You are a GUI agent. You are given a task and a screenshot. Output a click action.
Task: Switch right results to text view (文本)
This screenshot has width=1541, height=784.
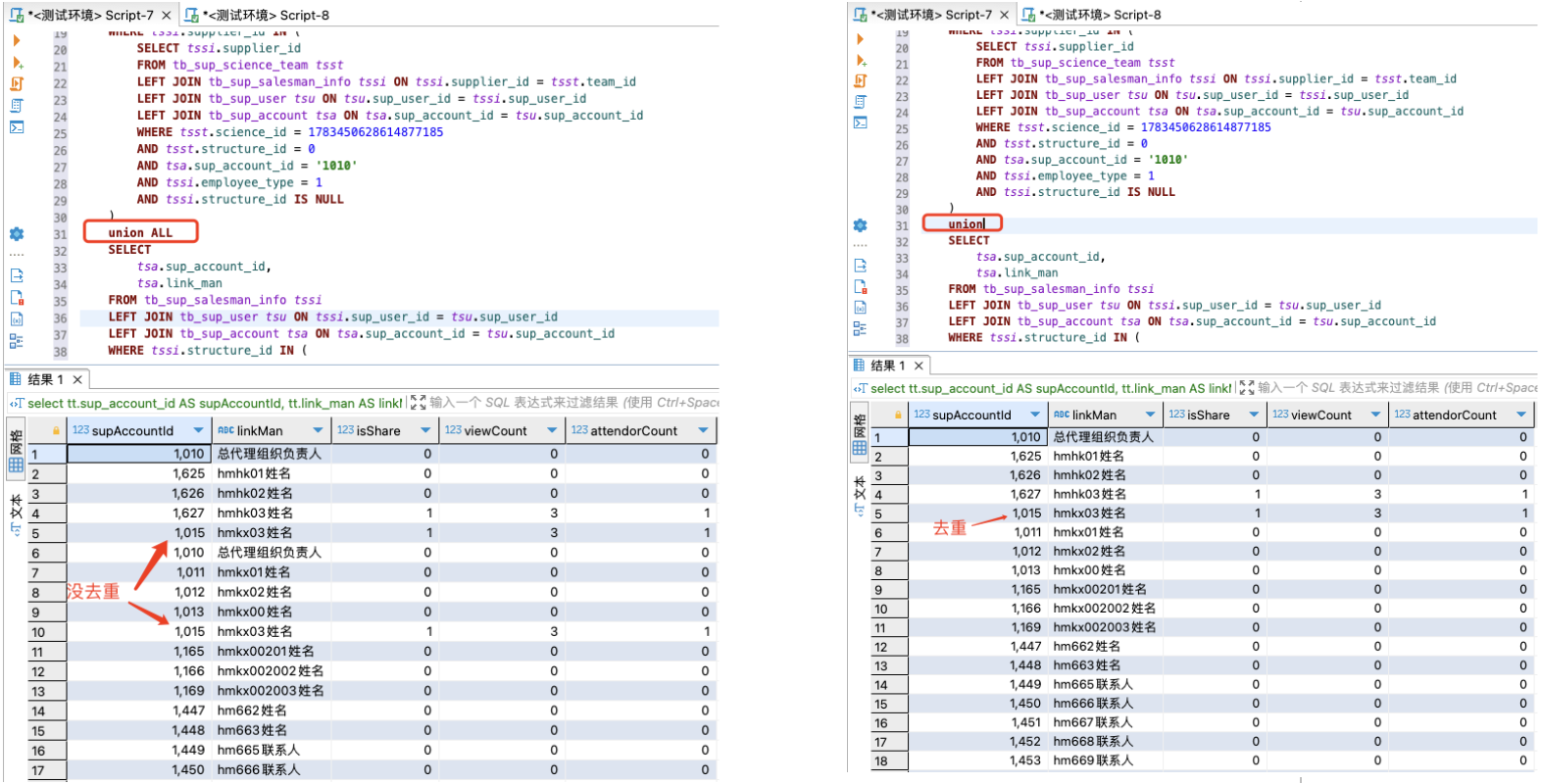[x=860, y=495]
